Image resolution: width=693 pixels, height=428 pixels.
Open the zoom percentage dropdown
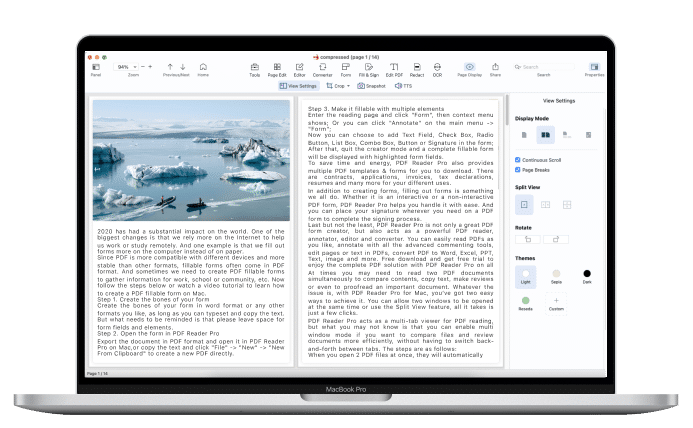pyautogui.click(x=126, y=67)
